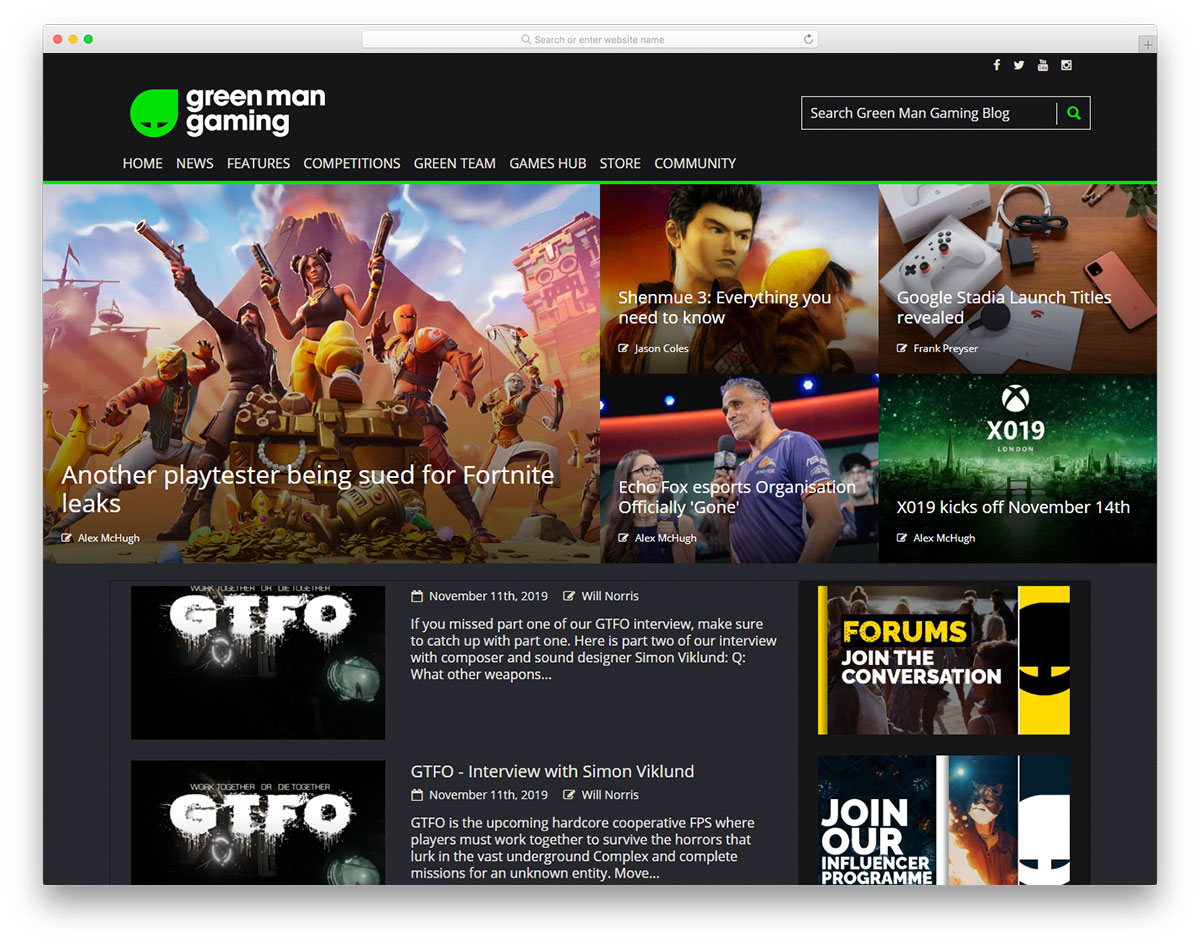Image resolution: width=1200 pixels, height=946 pixels.
Task: Open Google Stadia Launch Titles revealed article
Action: [x=1004, y=307]
